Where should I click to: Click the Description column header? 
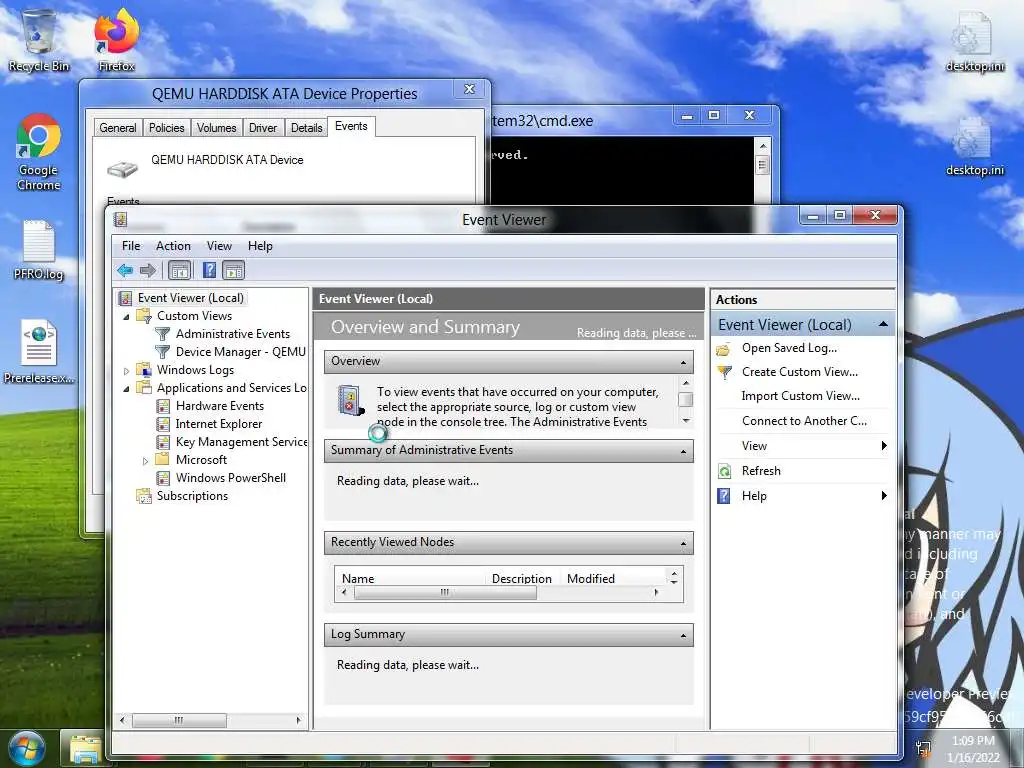523,579
